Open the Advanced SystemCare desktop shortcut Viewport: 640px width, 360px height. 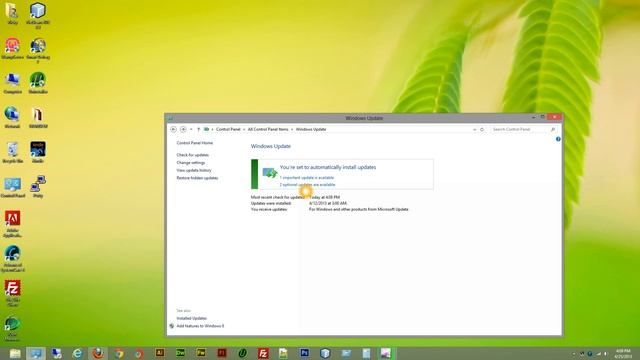13,259
